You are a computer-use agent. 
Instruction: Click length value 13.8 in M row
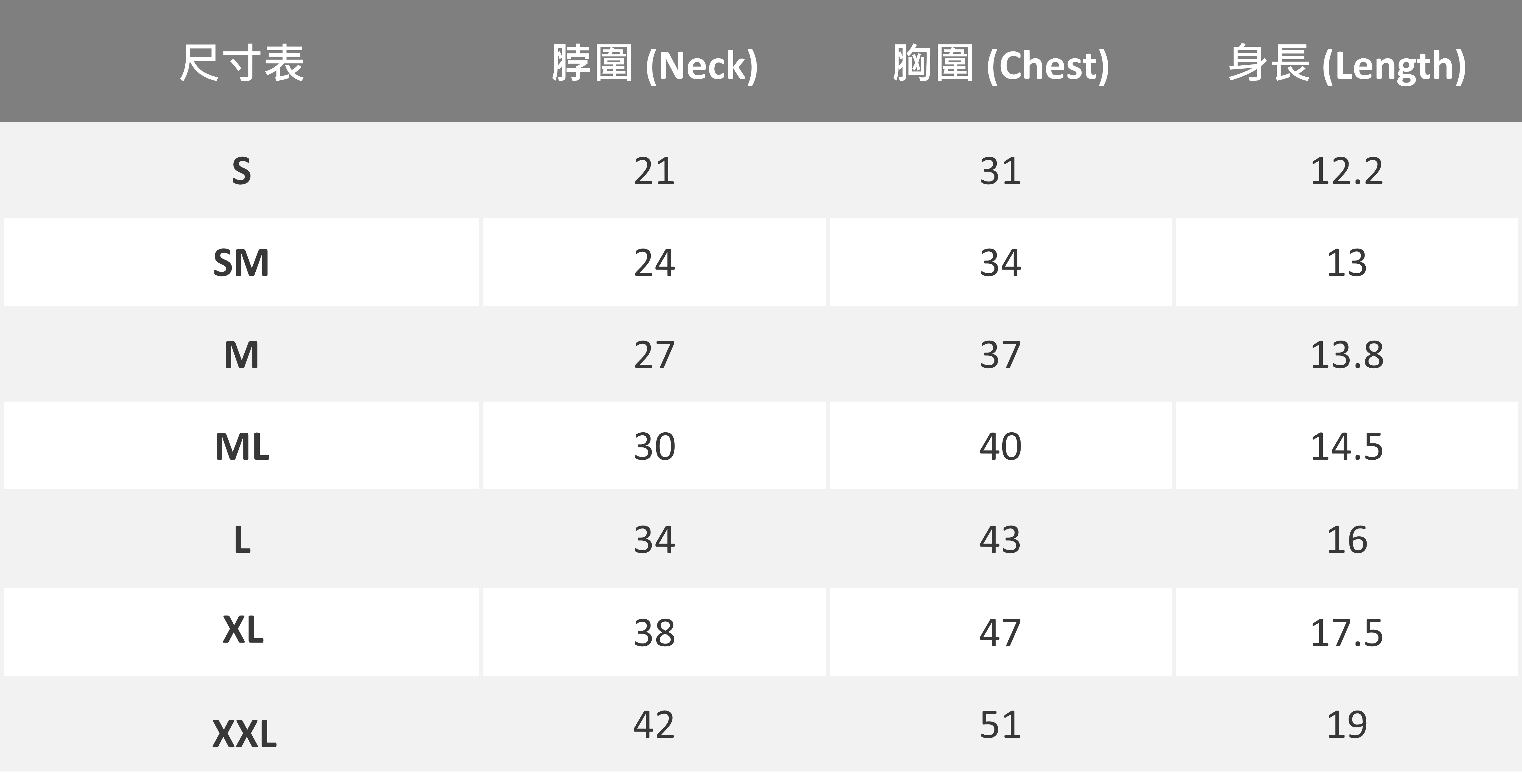coord(1347,355)
